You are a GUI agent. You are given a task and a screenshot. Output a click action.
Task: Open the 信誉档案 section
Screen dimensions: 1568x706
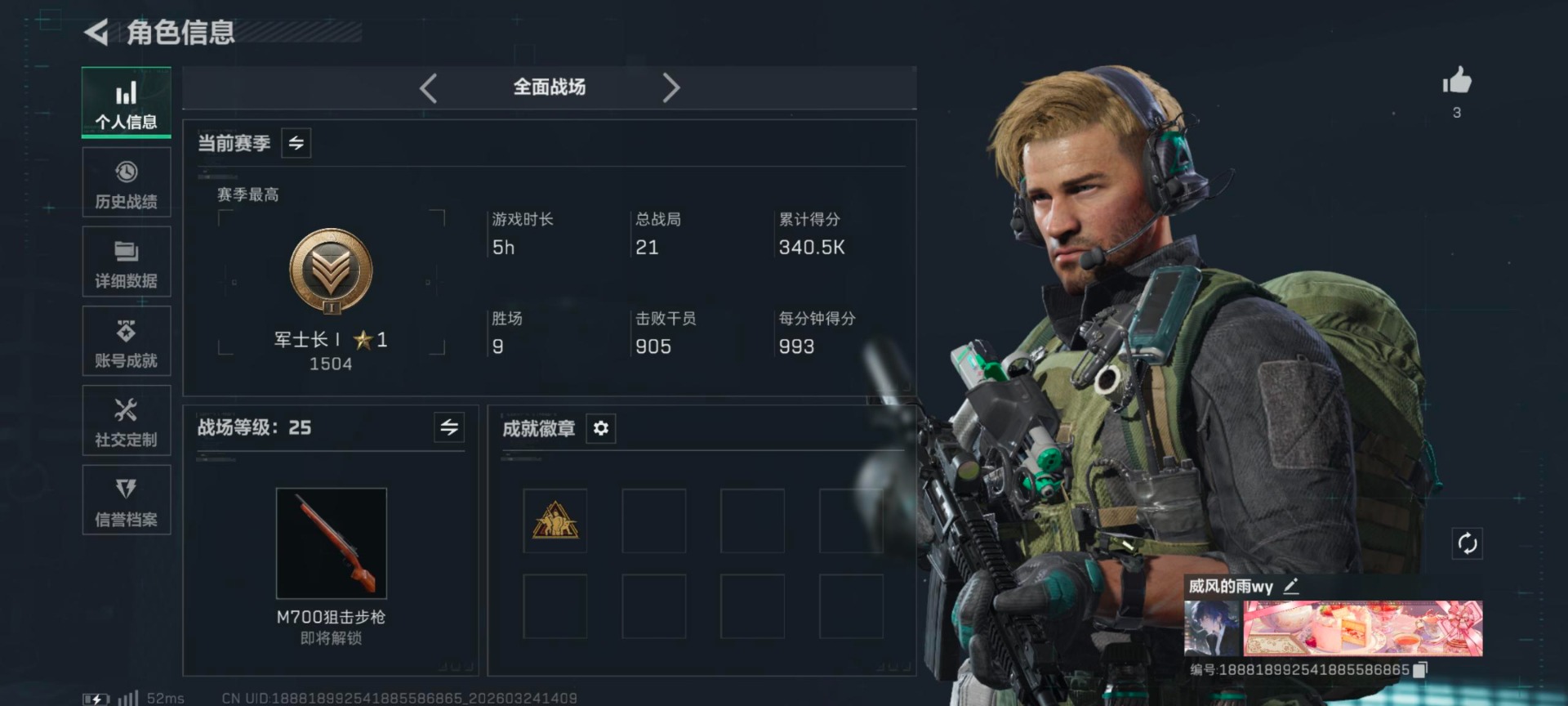point(127,500)
